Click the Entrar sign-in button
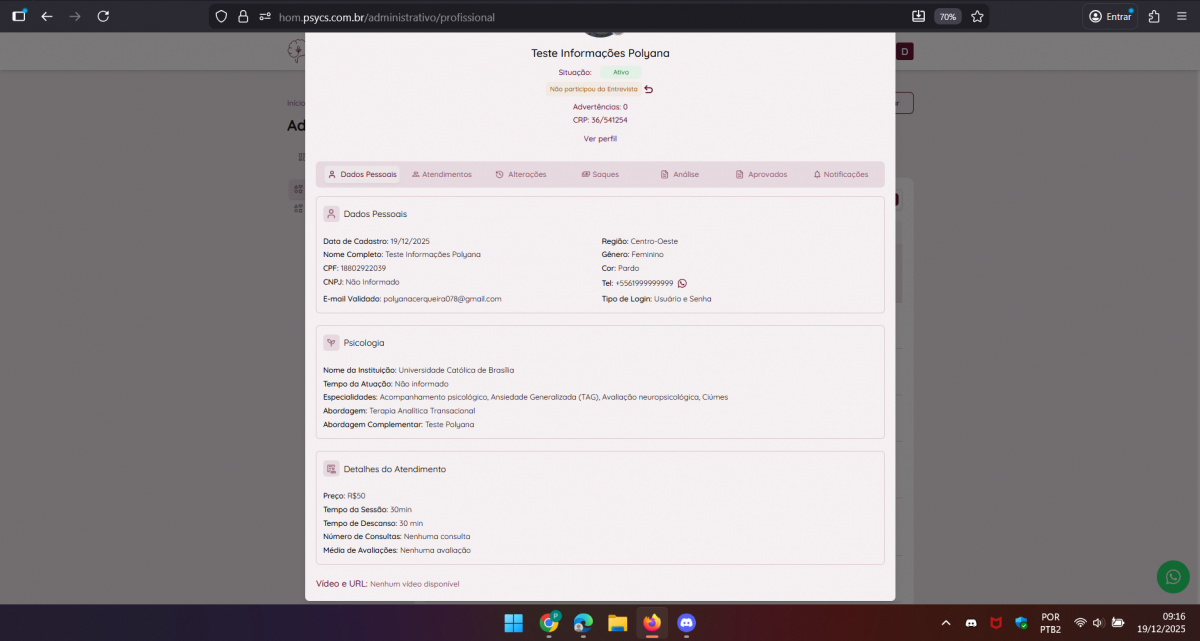1200x641 pixels. [x=1110, y=16]
